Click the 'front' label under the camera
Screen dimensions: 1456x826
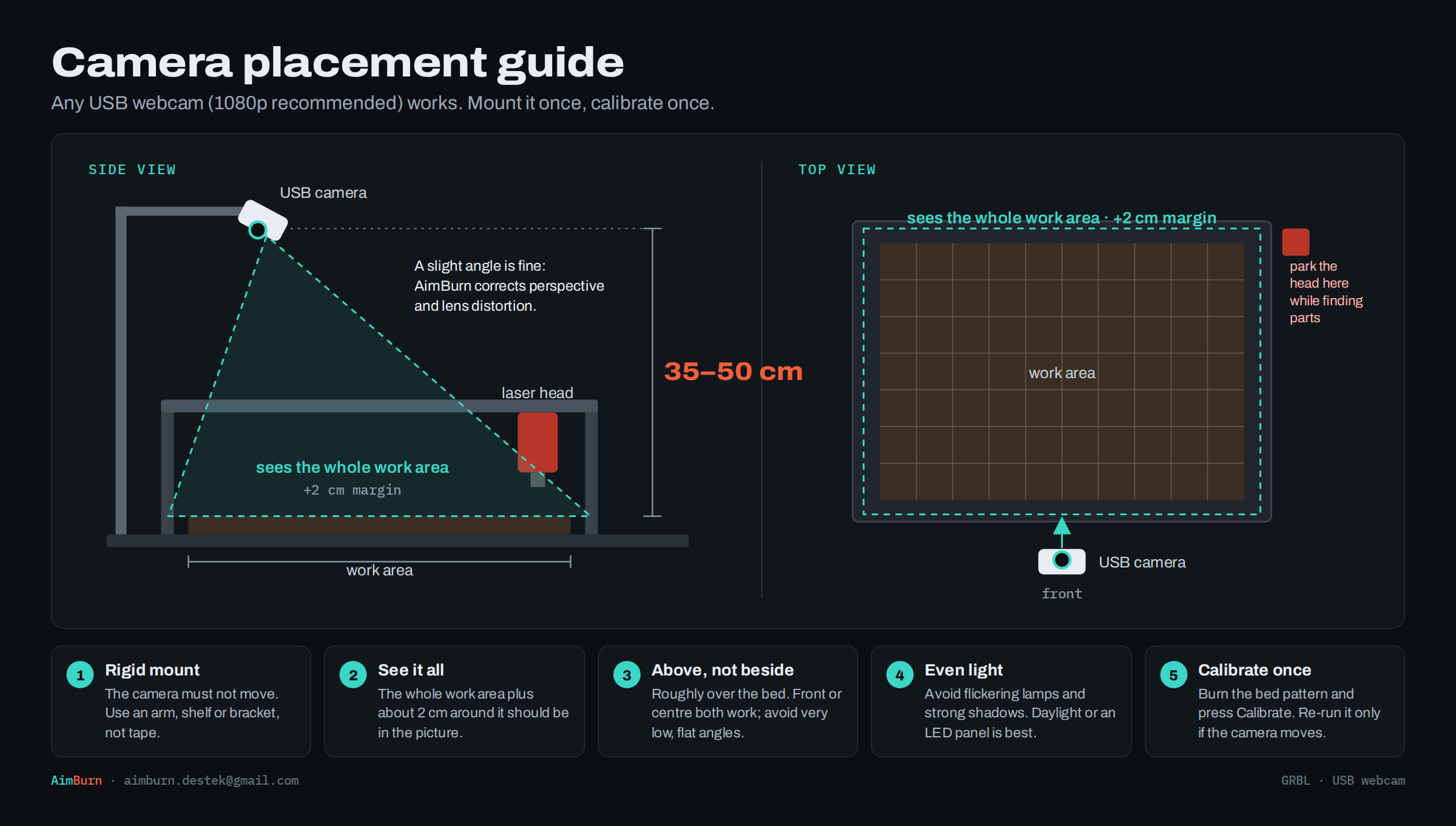[1062, 594]
